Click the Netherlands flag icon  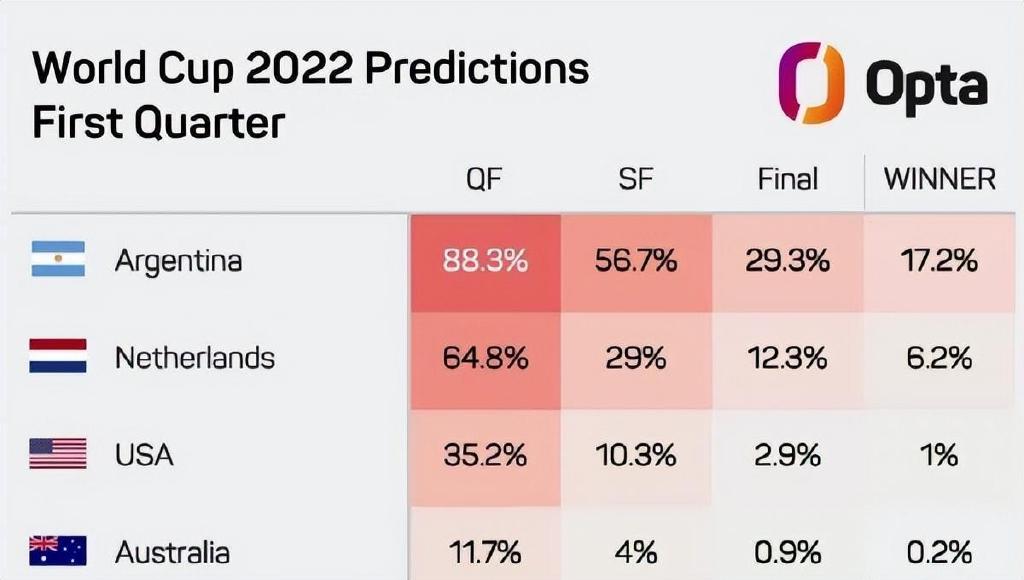click(57, 356)
